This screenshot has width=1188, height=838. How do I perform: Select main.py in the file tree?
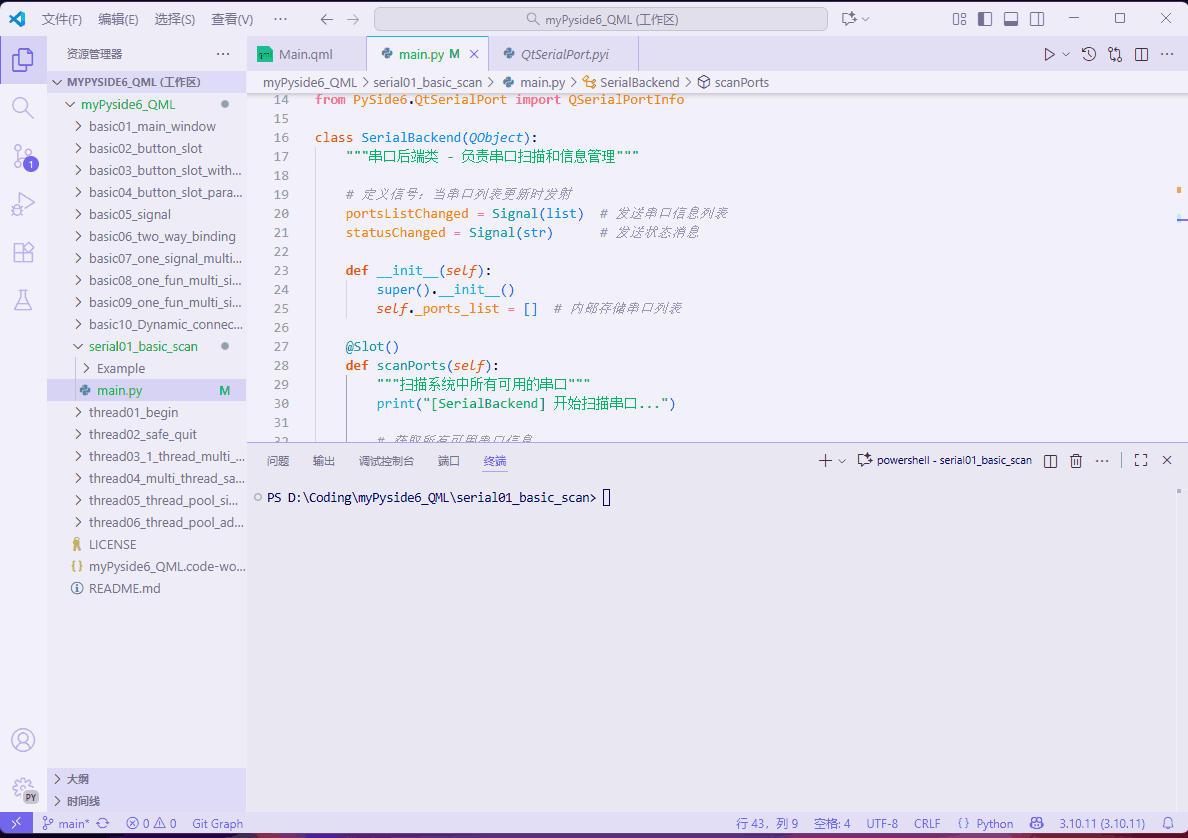click(x=146, y=390)
